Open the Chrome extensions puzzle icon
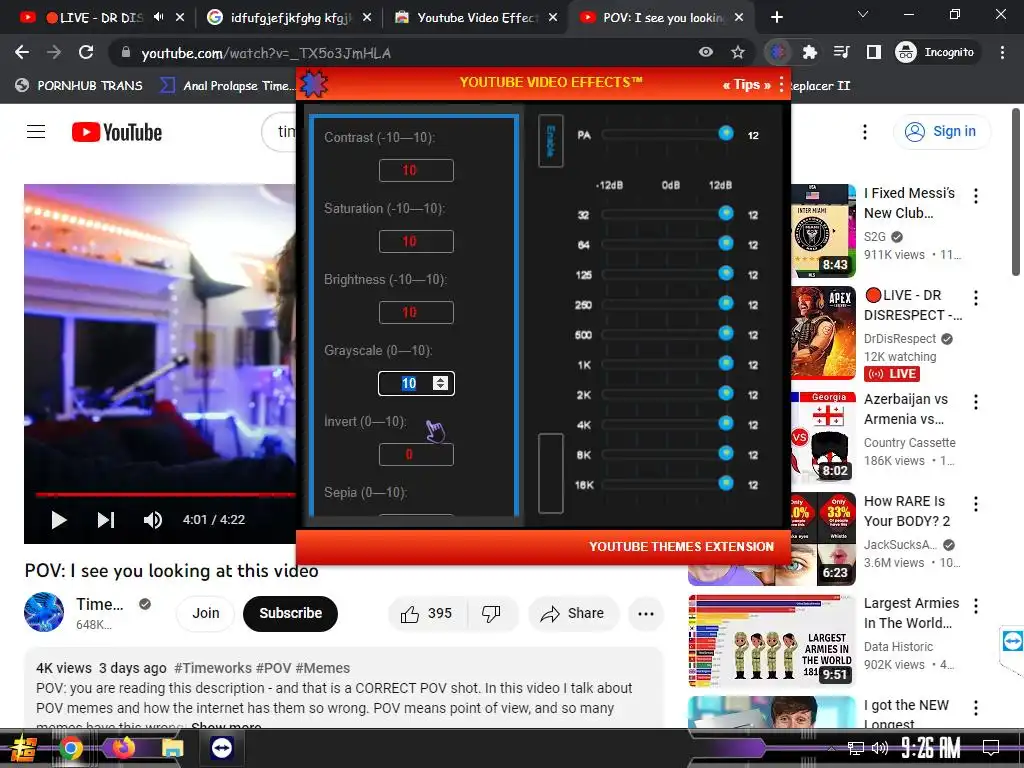The image size is (1024, 768). tap(810, 52)
